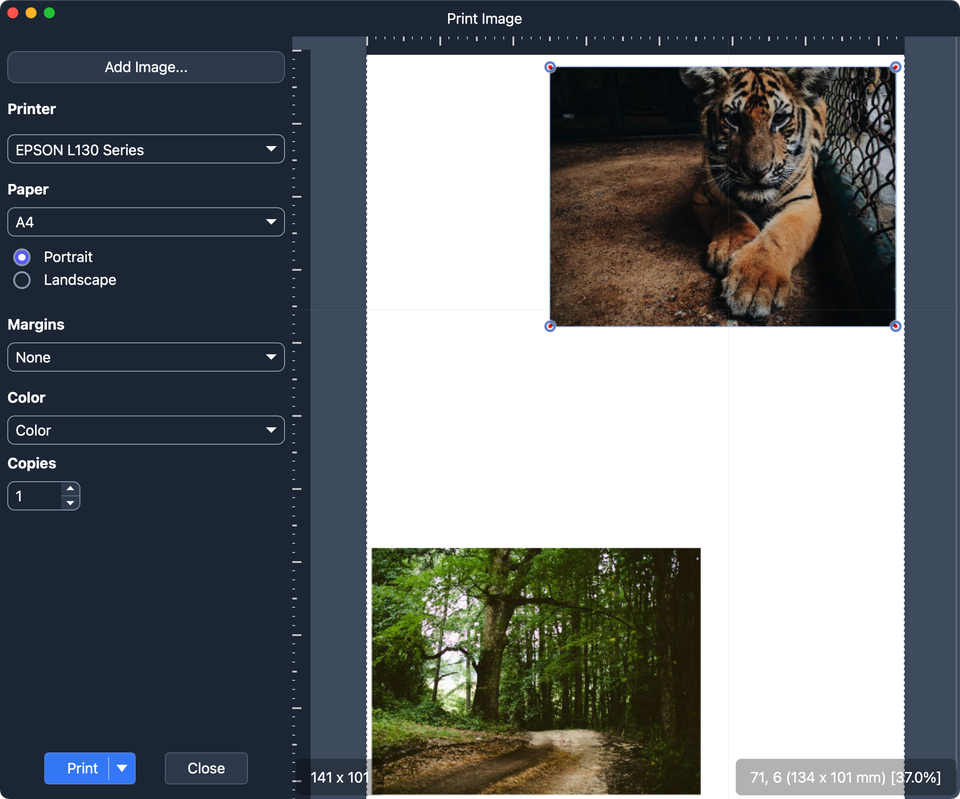Click the Copies number input field
Screen dimensions: 960x799
coord(35,496)
